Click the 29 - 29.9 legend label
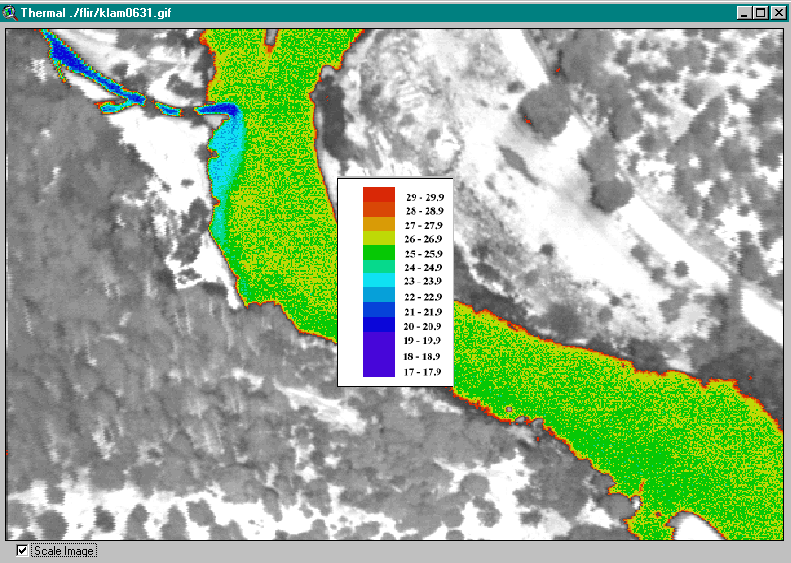The image size is (791, 563). 425,197
